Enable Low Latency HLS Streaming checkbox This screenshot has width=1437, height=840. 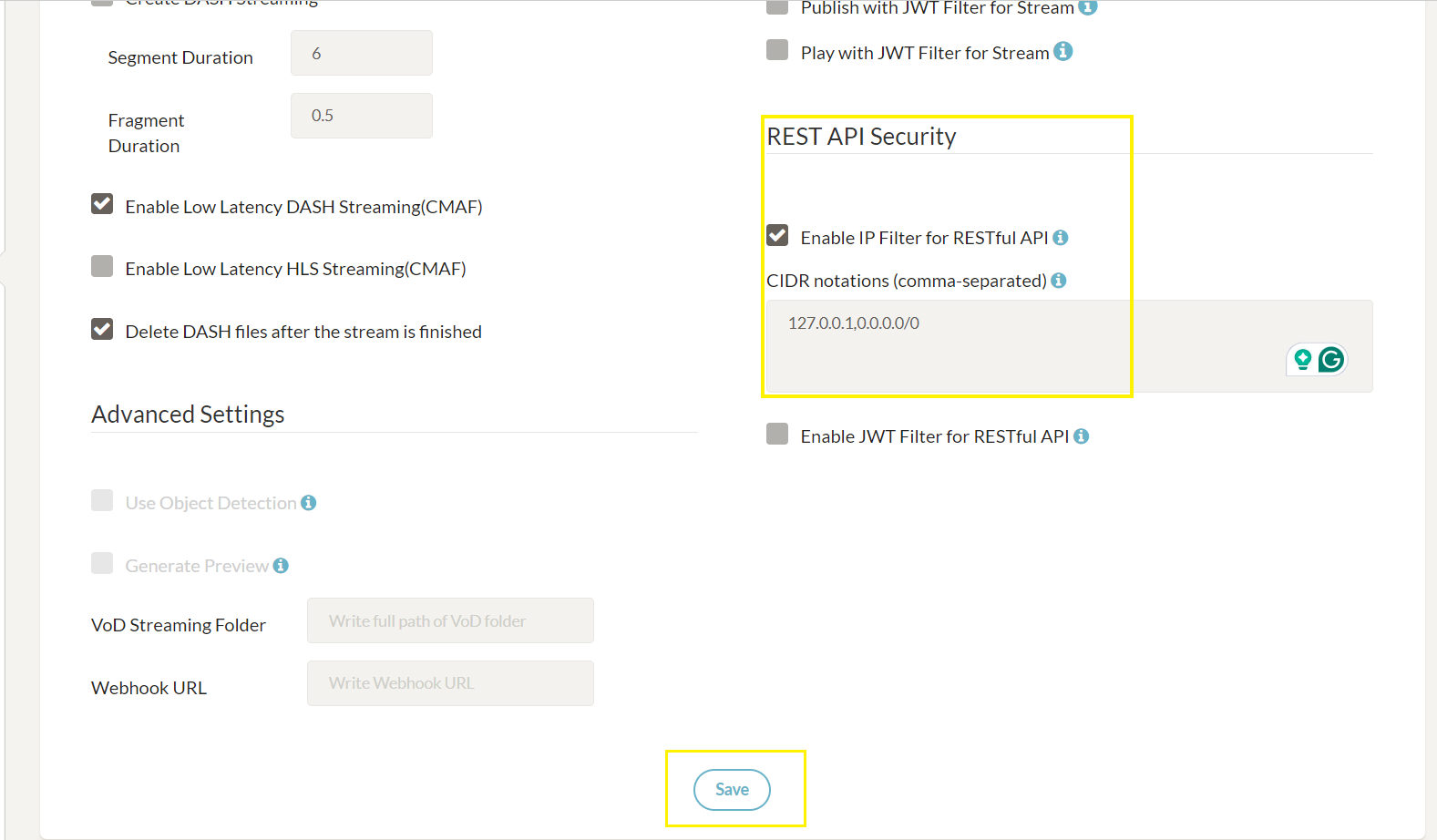click(x=102, y=266)
